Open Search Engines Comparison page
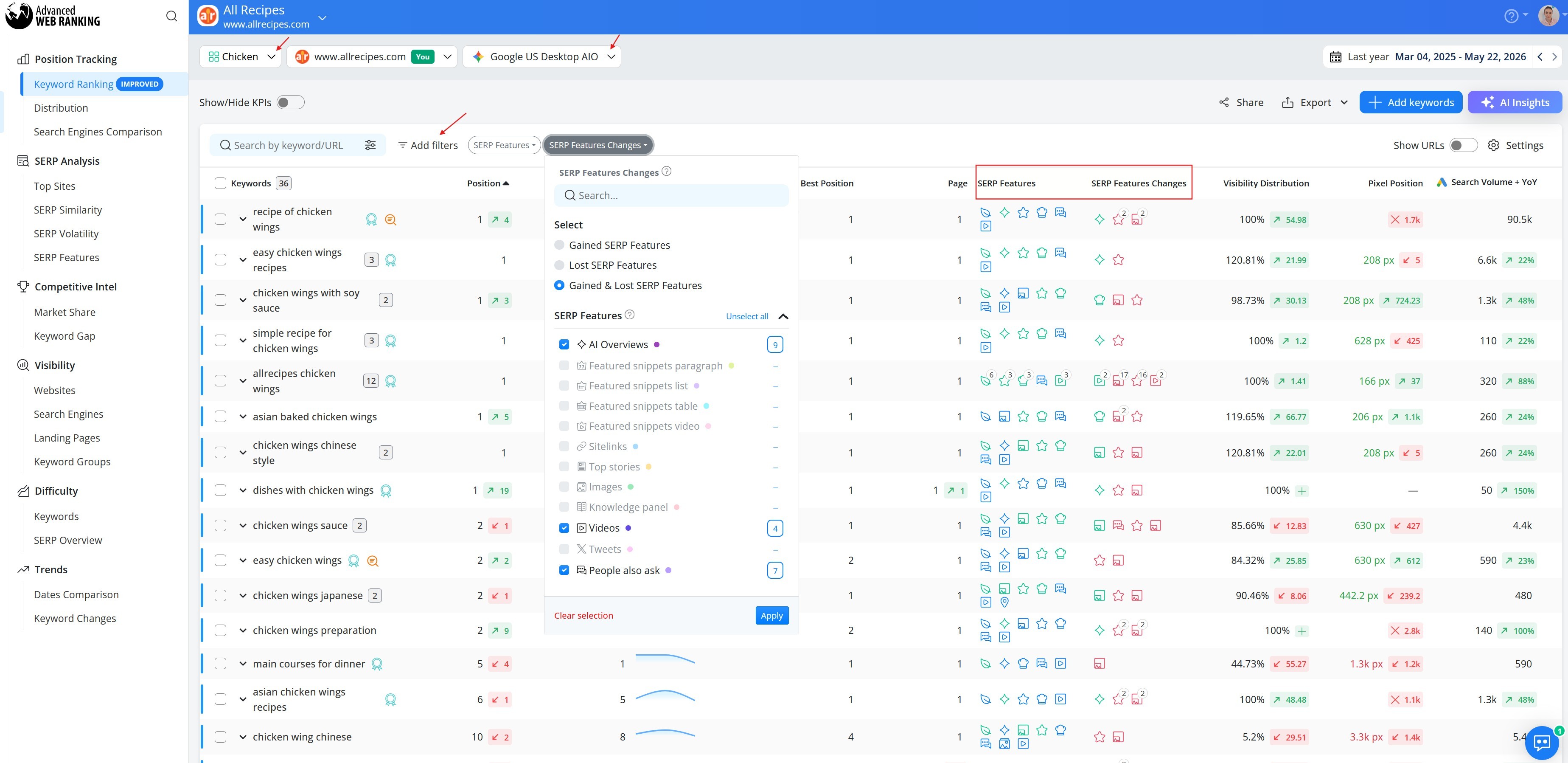 (x=98, y=132)
